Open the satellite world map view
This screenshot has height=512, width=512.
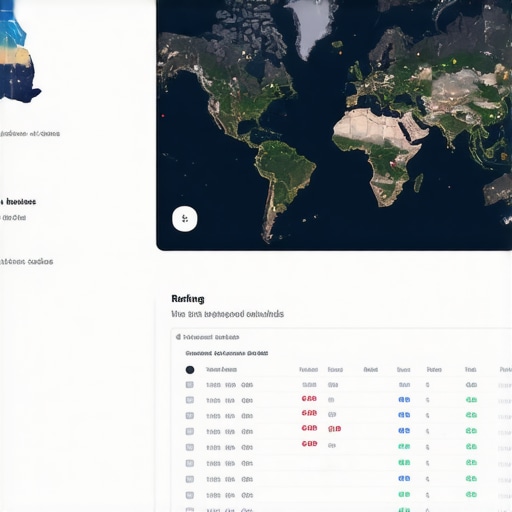334,125
